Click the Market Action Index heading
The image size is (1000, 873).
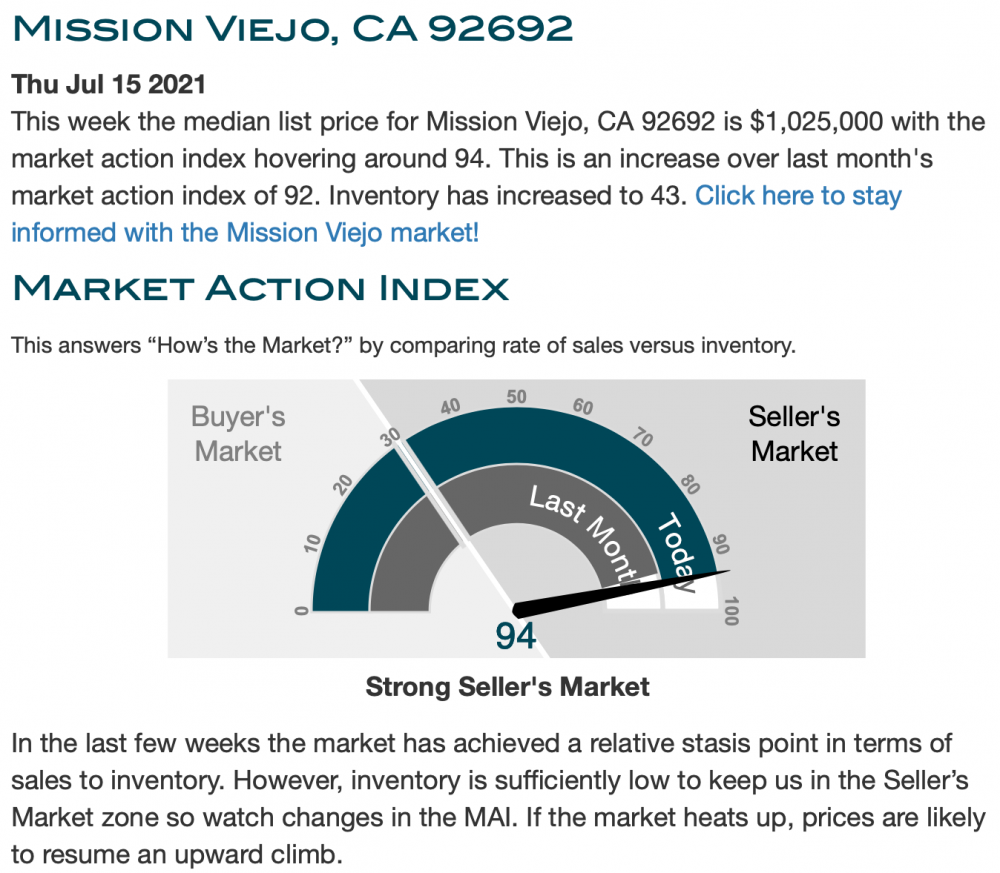(x=261, y=288)
